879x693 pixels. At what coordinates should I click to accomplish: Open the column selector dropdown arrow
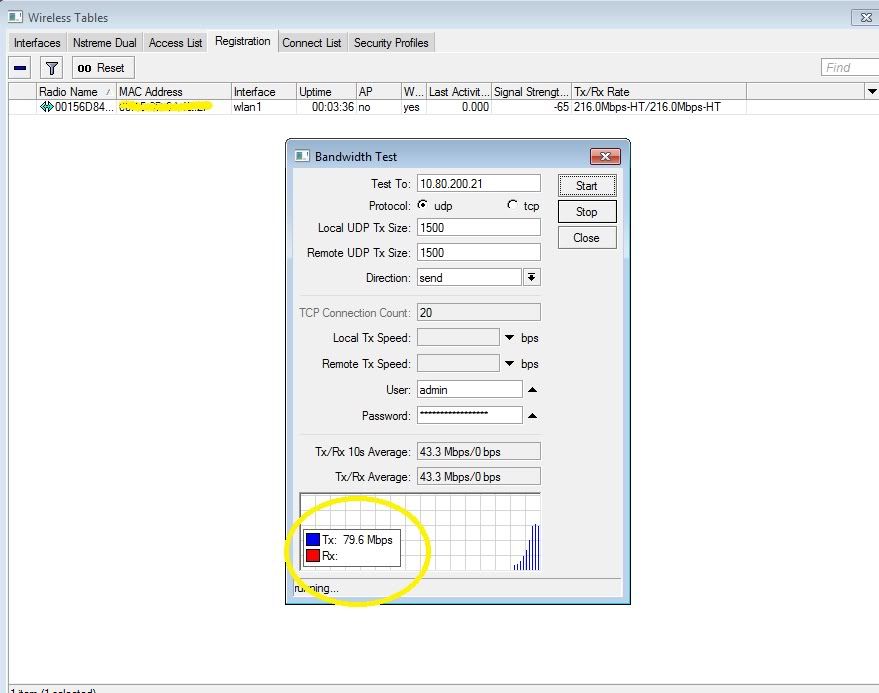click(x=870, y=92)
